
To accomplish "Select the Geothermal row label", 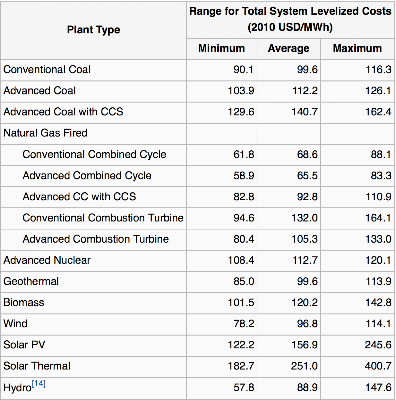I will pos(31,281).
